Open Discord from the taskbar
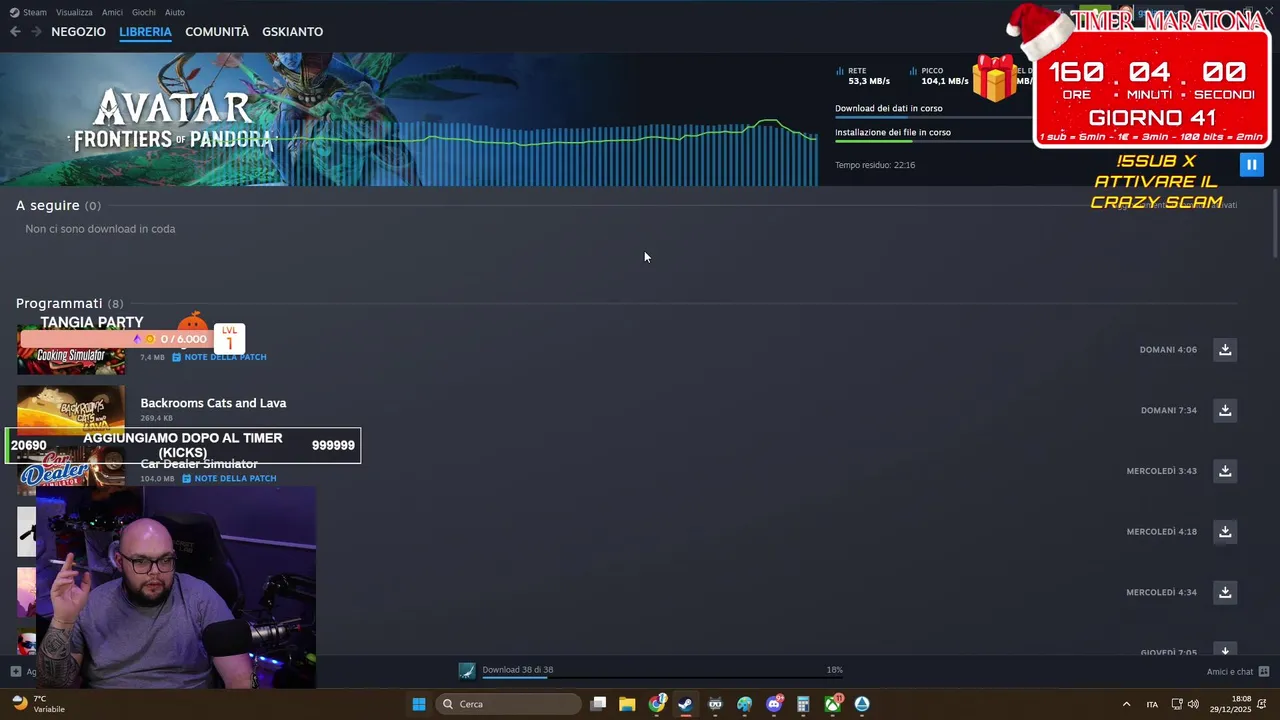Image resolution: width=1280 pixels, height=720 pixels. point(774,704)
